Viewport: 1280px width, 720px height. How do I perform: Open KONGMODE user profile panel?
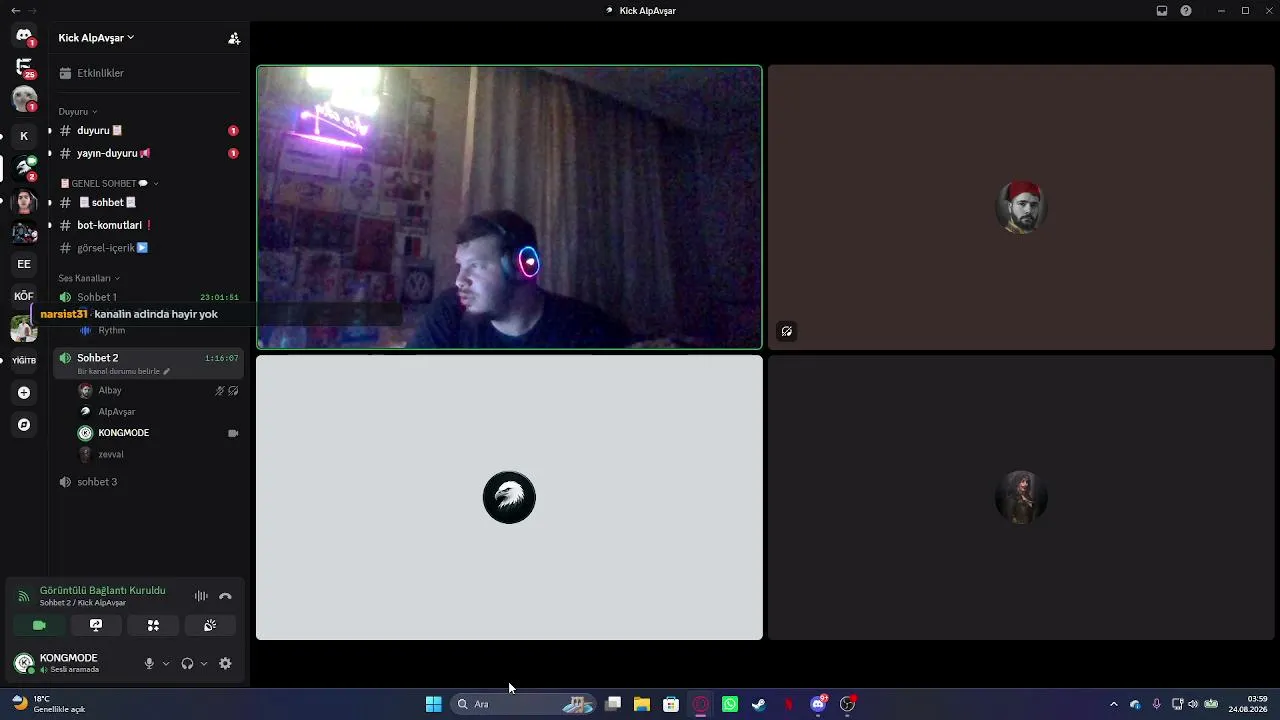click(x=70, y=663)
